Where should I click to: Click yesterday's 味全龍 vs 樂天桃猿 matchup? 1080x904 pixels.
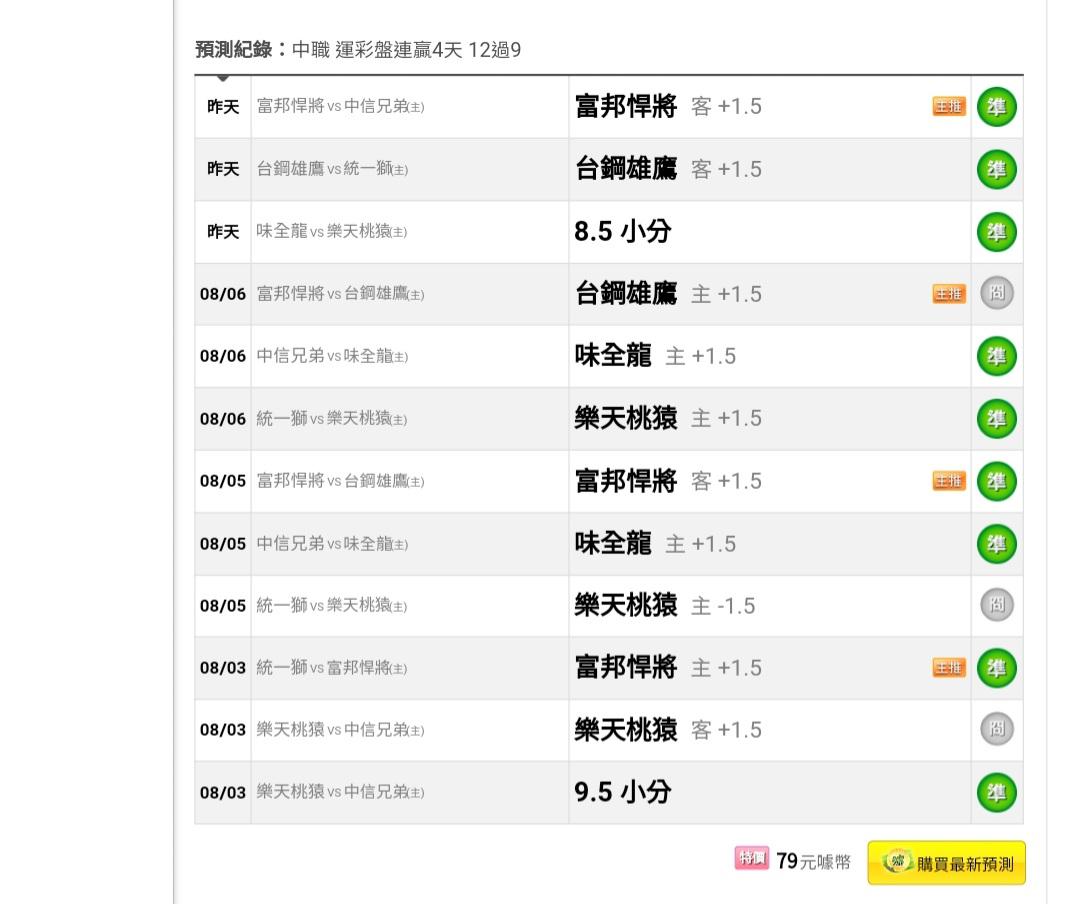[331, 232]
